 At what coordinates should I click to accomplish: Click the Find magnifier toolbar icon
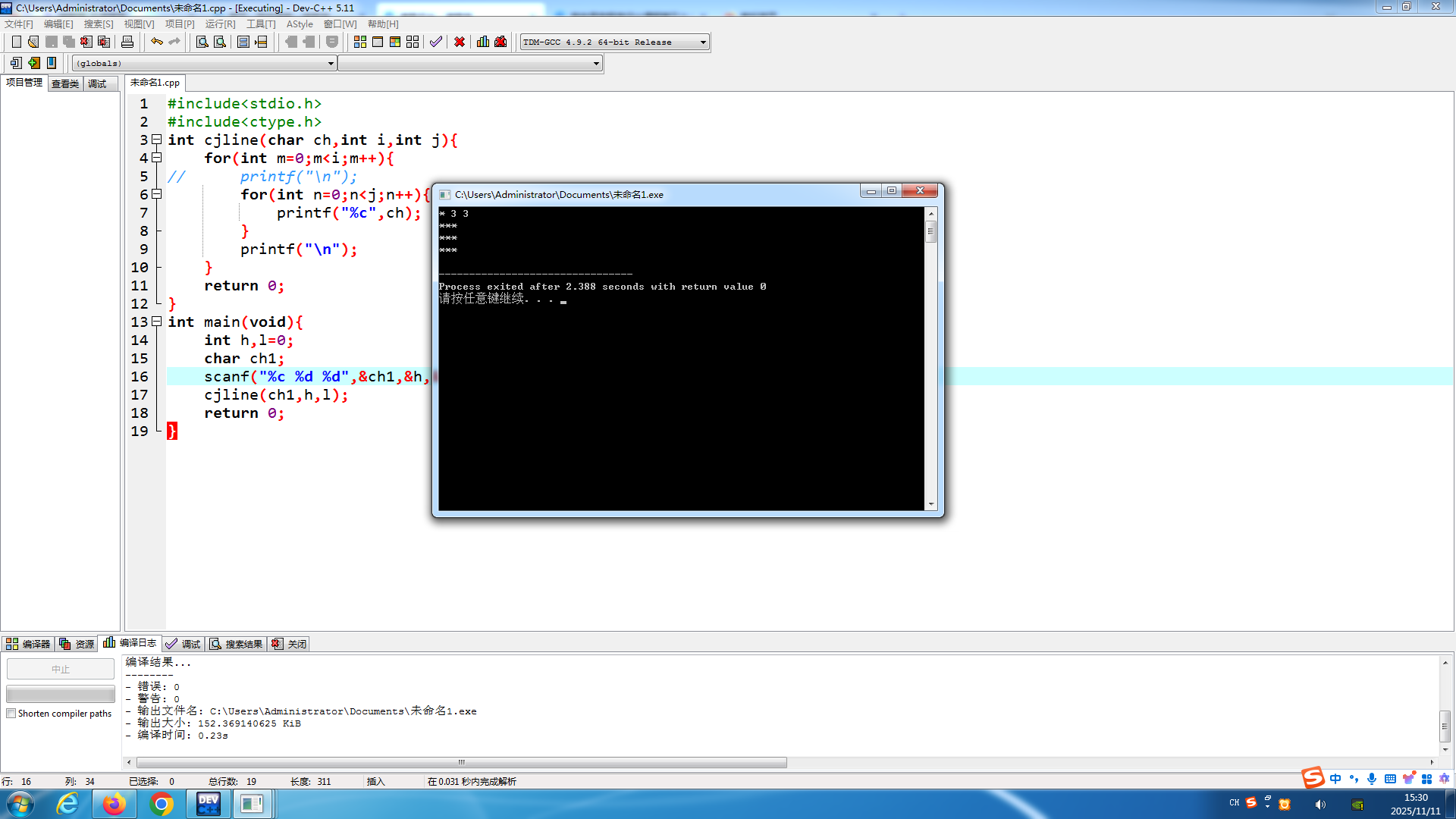tap(202, 42)
